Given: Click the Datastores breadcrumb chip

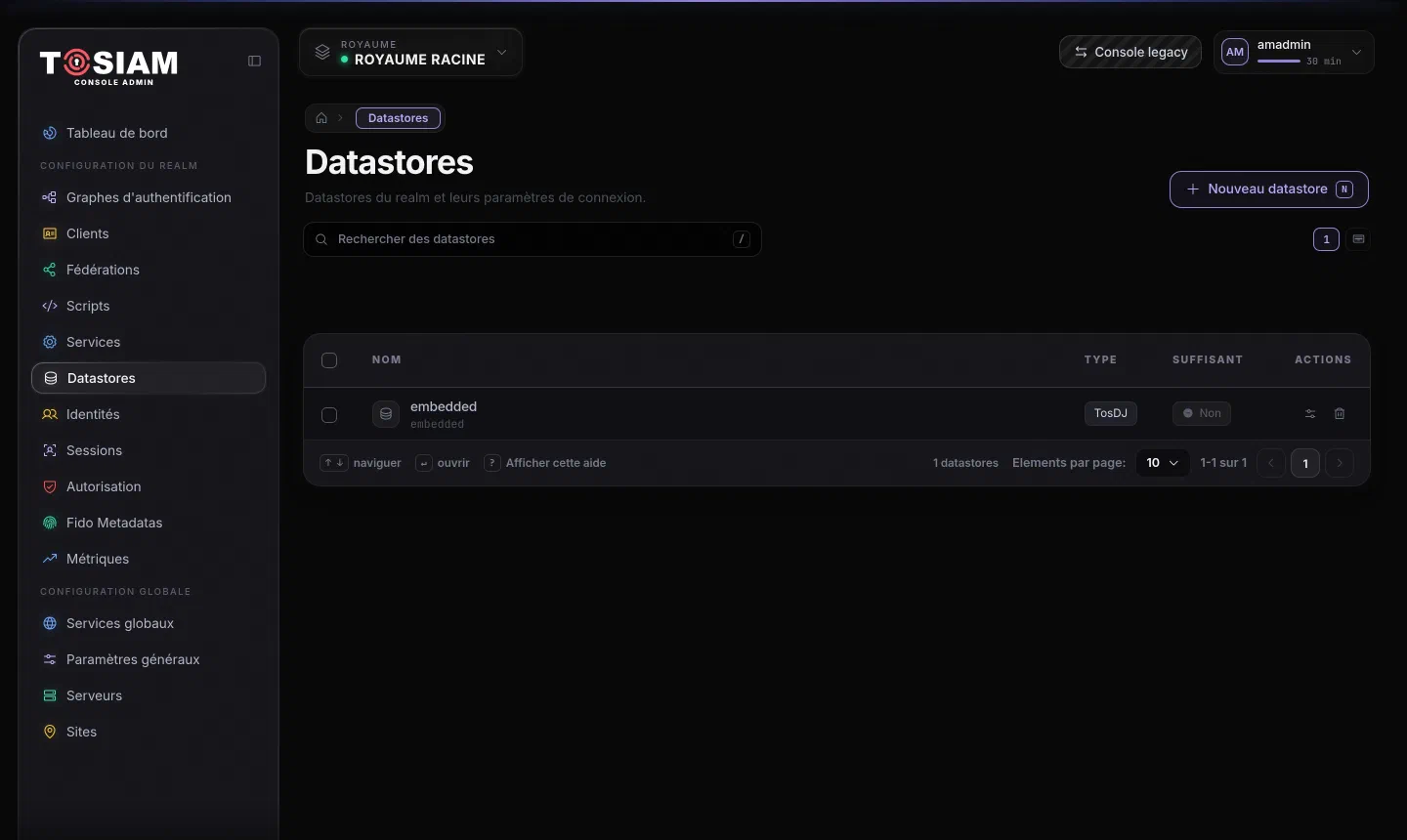Looking at the screenshot, I should click(398, 118).
